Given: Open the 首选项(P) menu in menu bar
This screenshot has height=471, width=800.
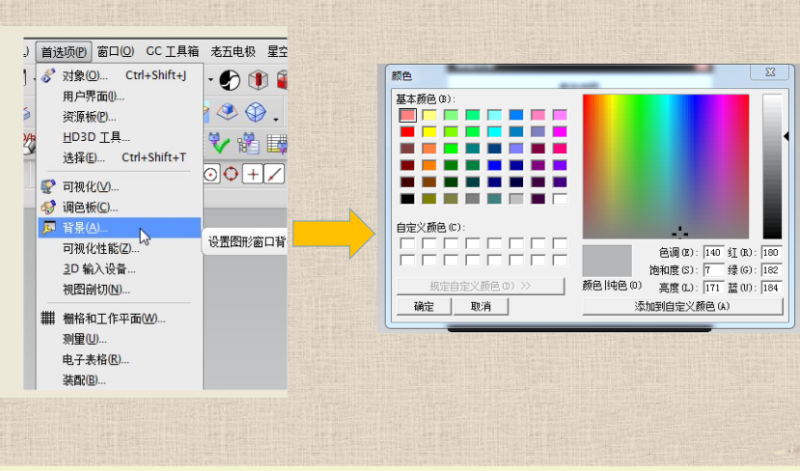Looking at the screenshot, I should 63,52.
